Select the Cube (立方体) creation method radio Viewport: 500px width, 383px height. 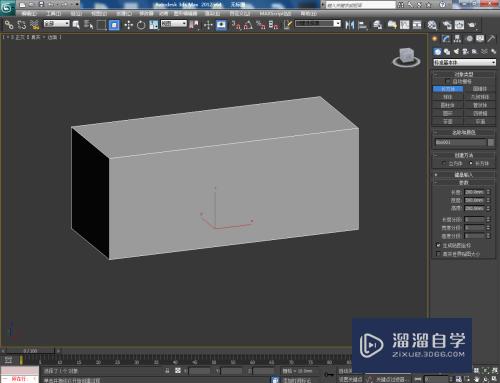444,163
